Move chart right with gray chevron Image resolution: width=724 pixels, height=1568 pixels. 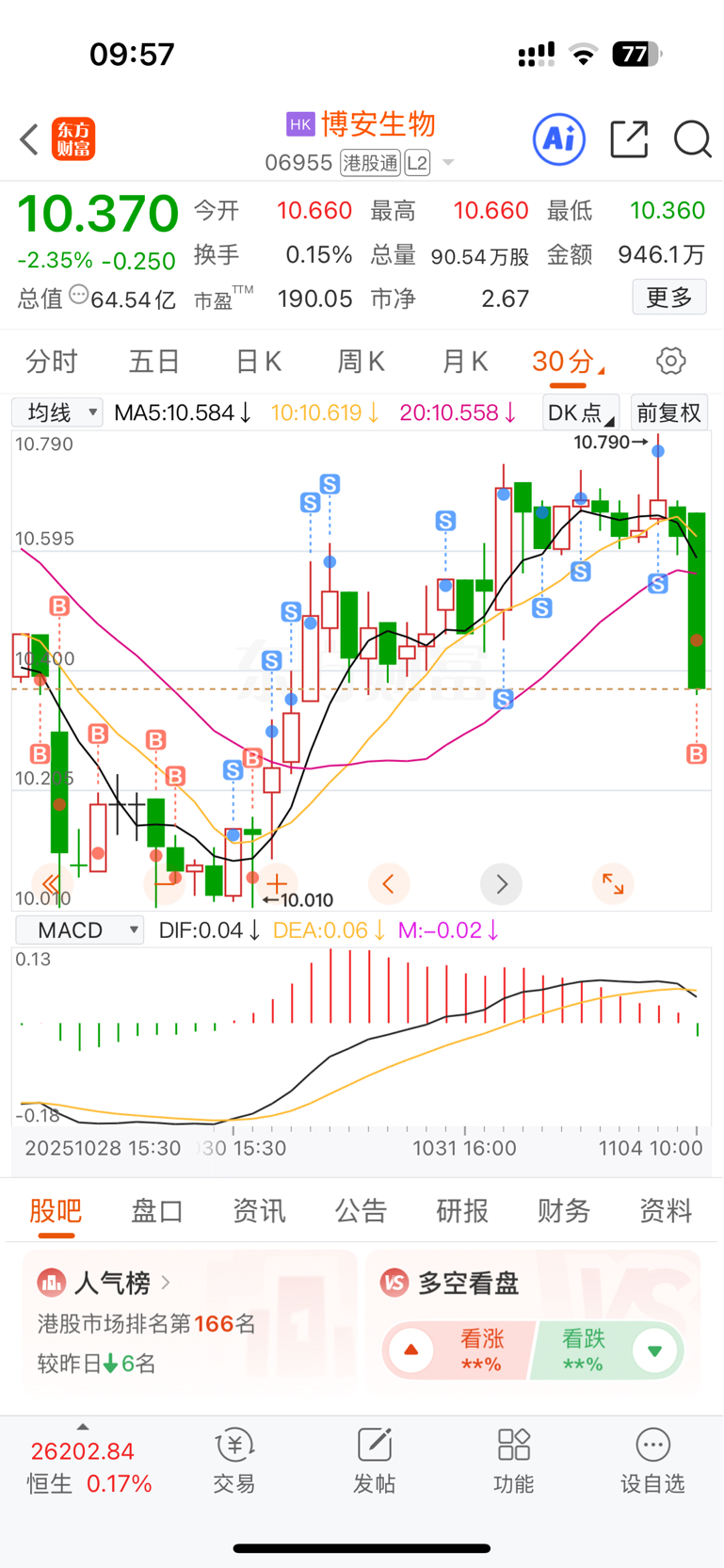click(x=501, y=883)
